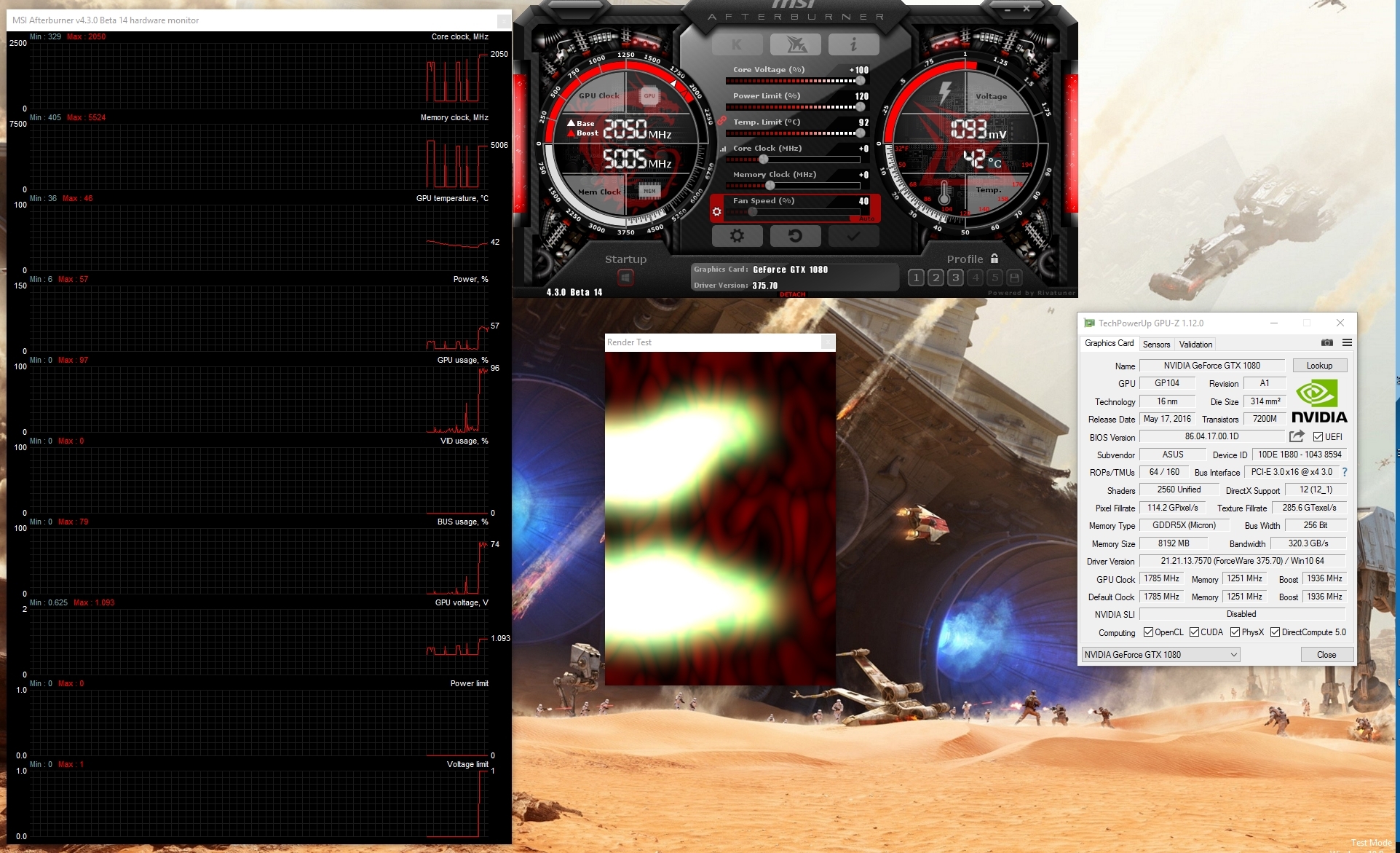Image resolution: width=1400 pixels, height=853 pixels.
Task: Load profile slot 2
Action: (x=936, y=278)
